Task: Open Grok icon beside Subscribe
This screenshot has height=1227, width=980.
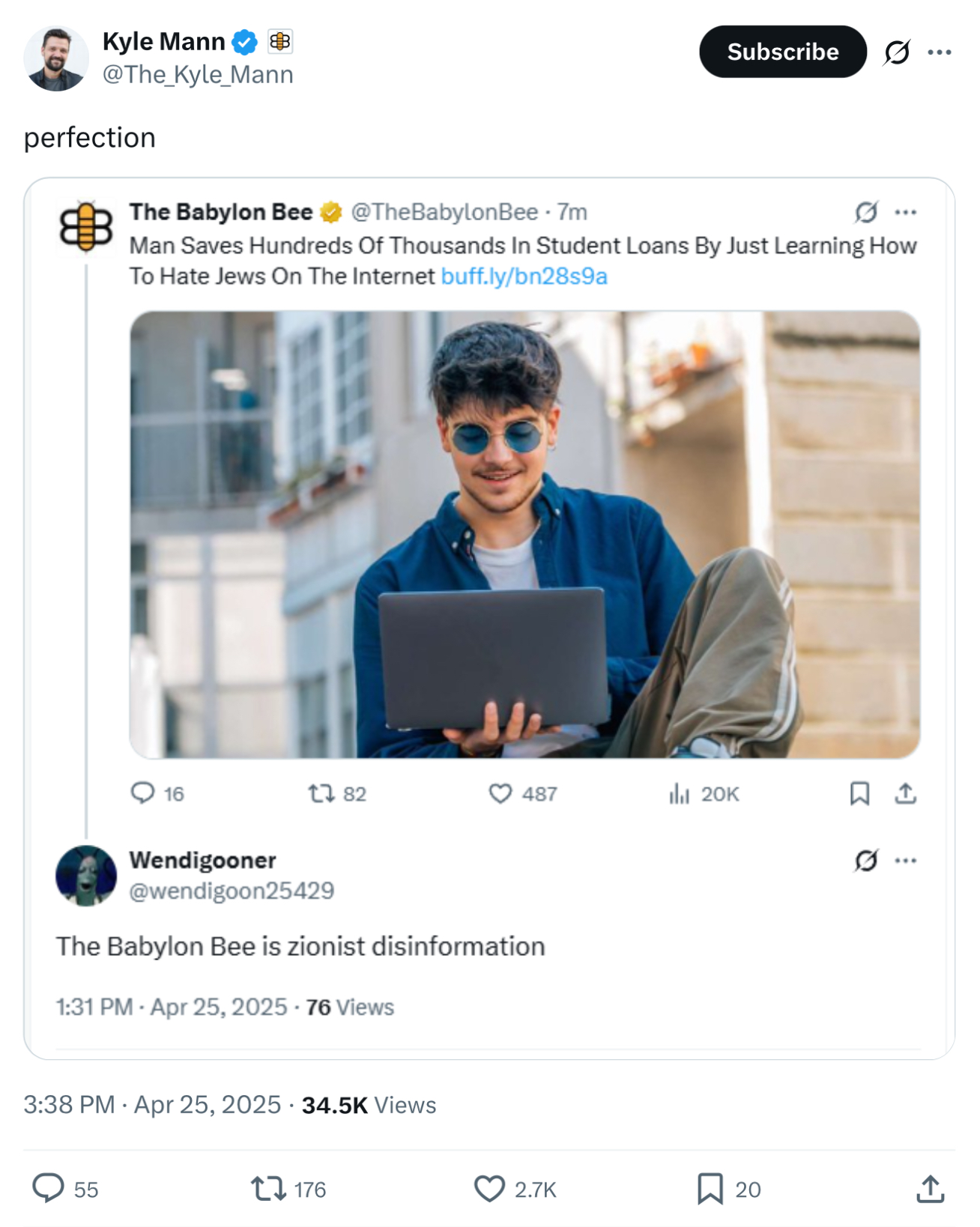Action: 897,52
